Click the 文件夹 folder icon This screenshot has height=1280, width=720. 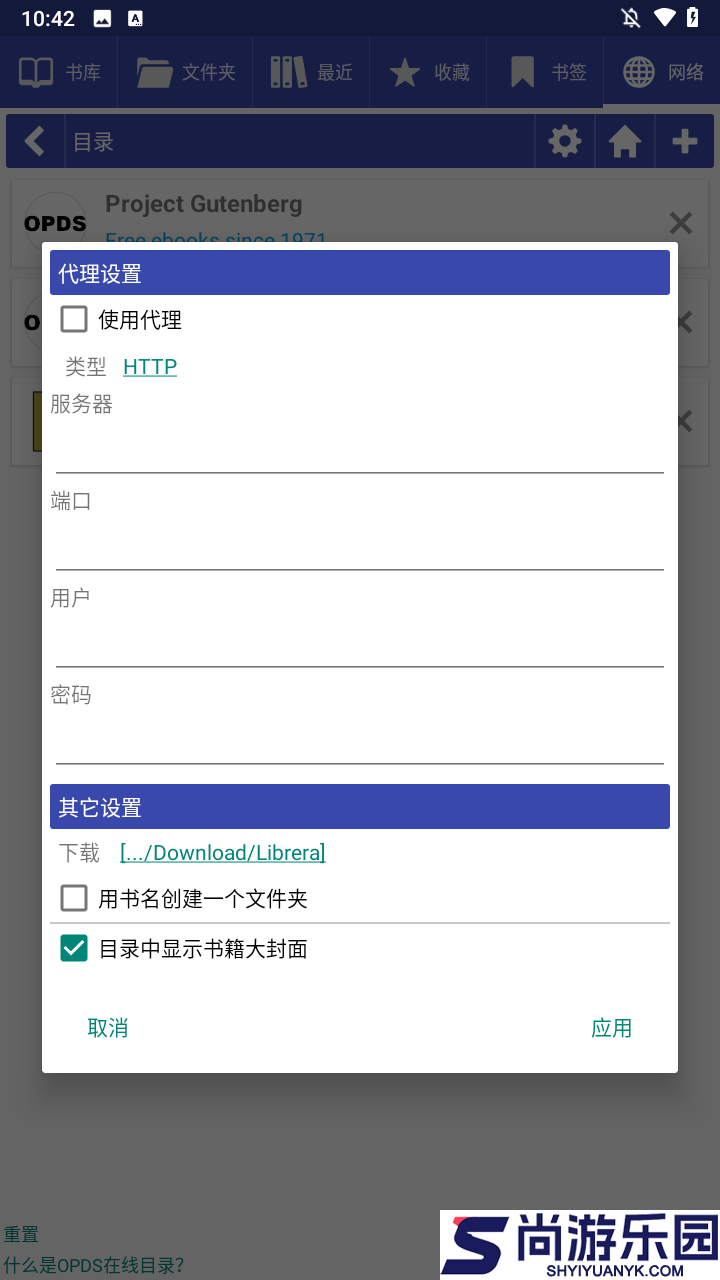coord(184,71)
